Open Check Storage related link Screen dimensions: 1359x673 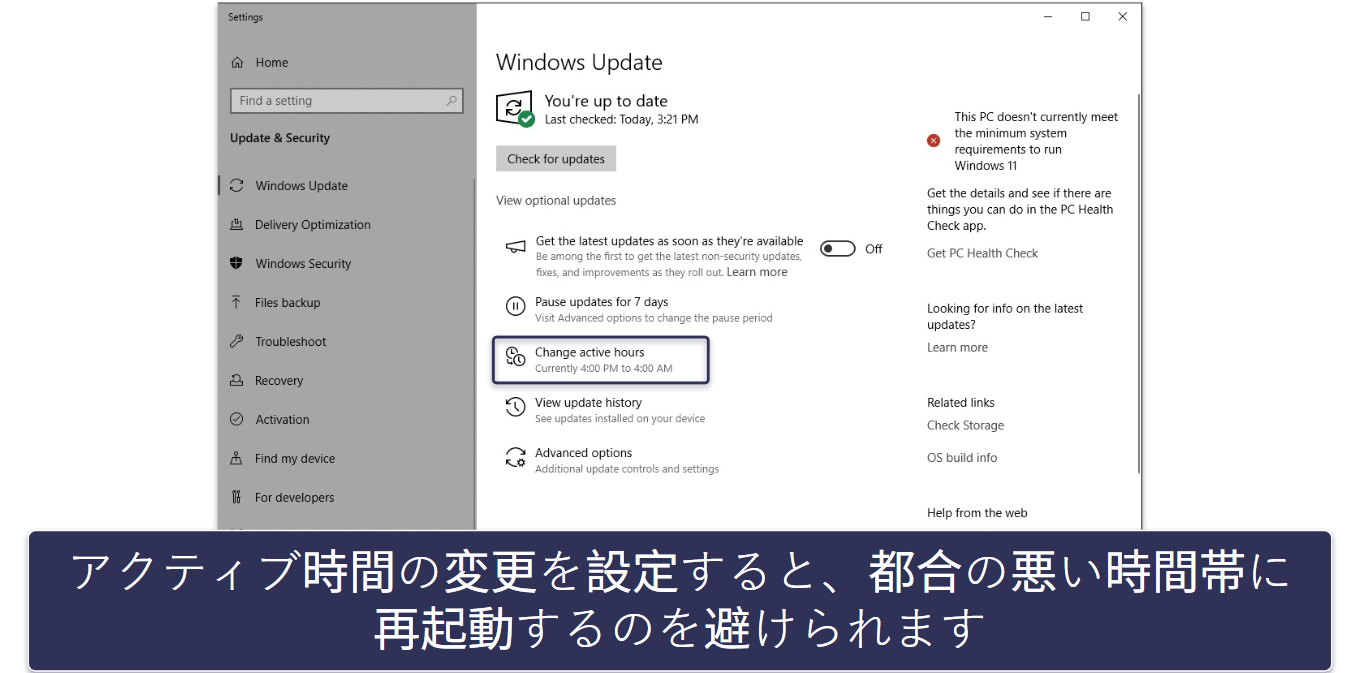(x=965, y=426)
